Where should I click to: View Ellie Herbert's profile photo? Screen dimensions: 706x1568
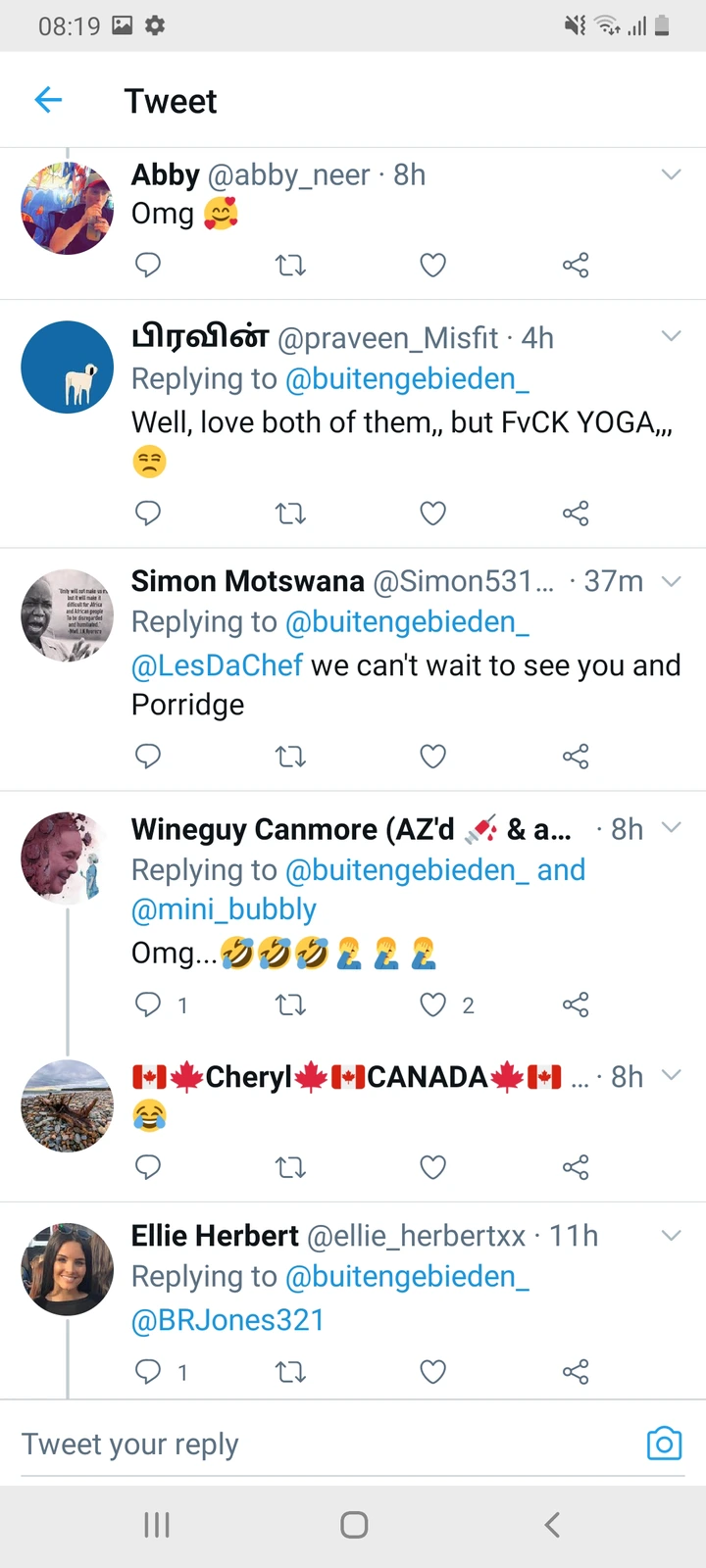point(68,1268)
